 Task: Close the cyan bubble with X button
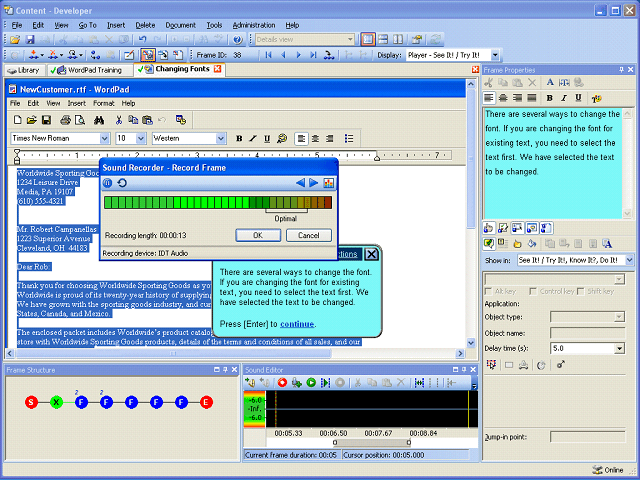click(x=371, y=254)
